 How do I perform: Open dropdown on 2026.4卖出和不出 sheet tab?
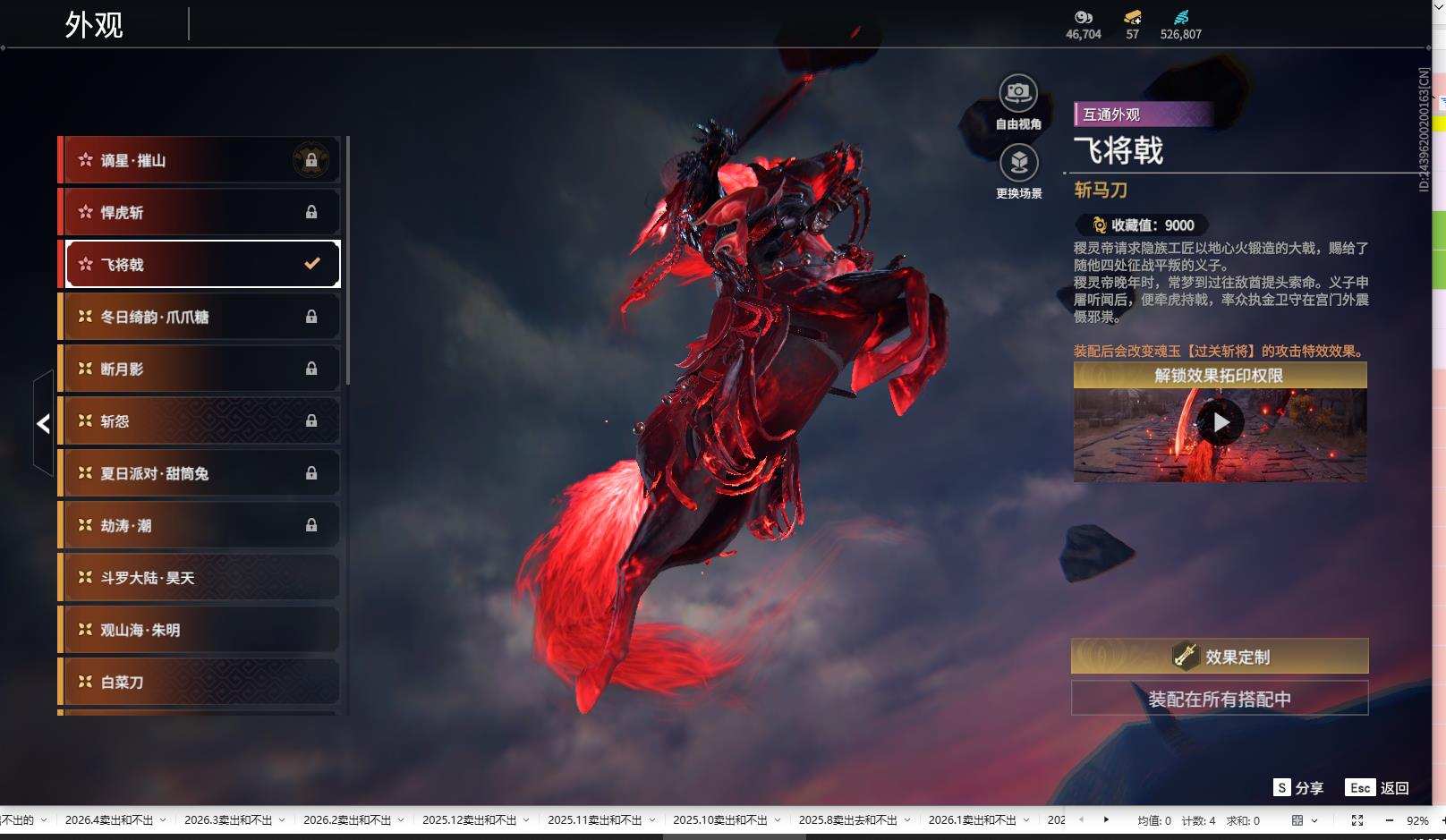[163, 820]
